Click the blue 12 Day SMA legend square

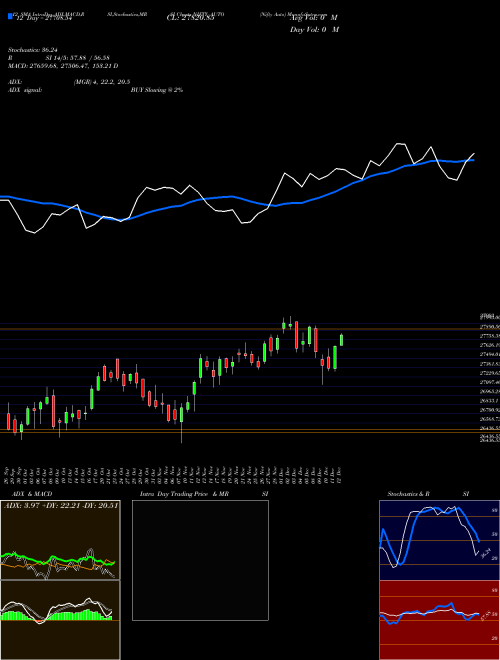tap(10, 16)
